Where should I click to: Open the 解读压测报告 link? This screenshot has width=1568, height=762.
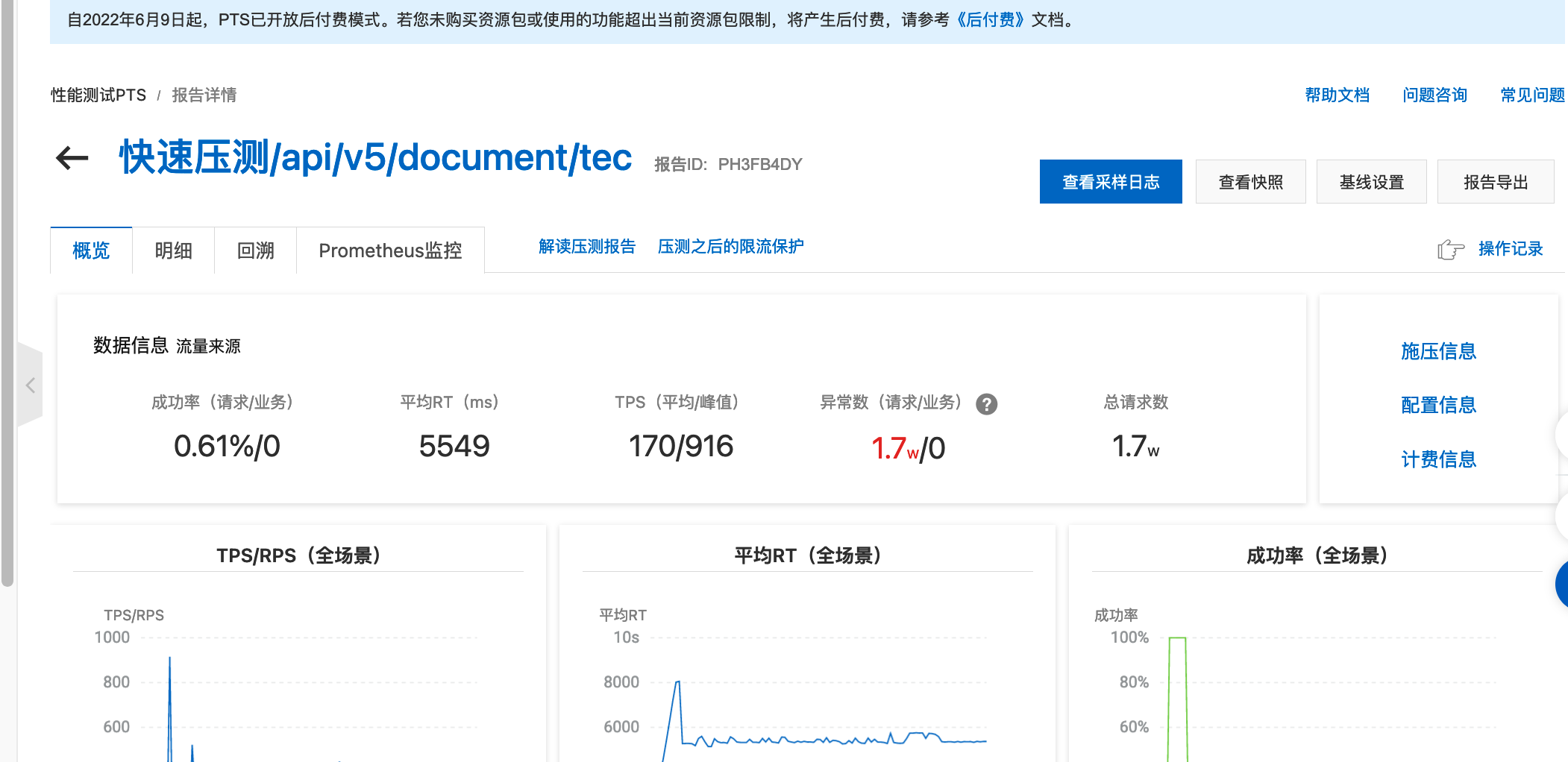coord(587,247)
